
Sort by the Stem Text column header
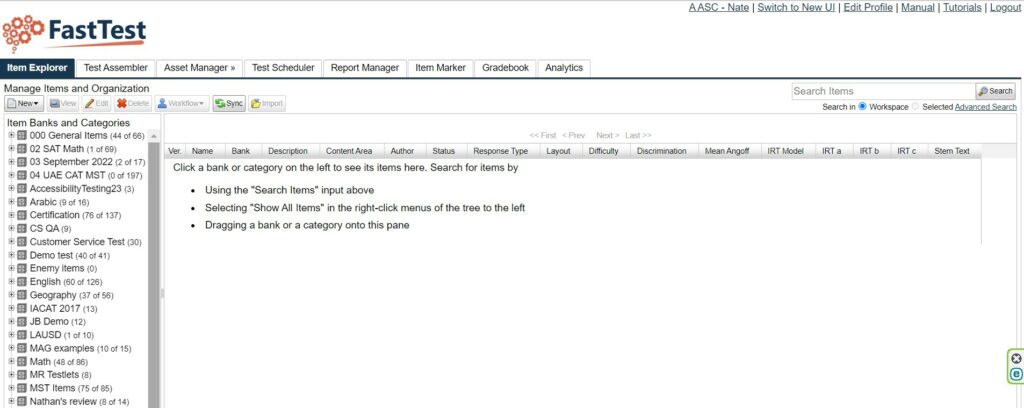(952, 151)
